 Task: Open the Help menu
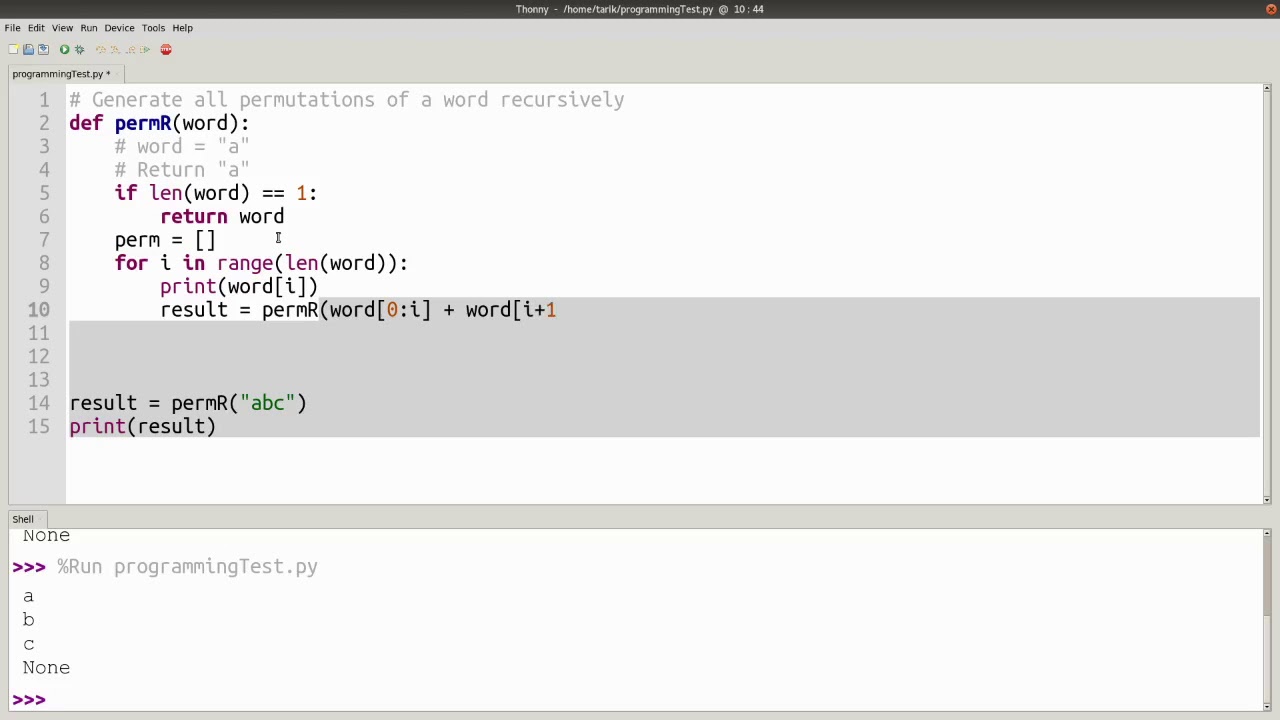182,28
